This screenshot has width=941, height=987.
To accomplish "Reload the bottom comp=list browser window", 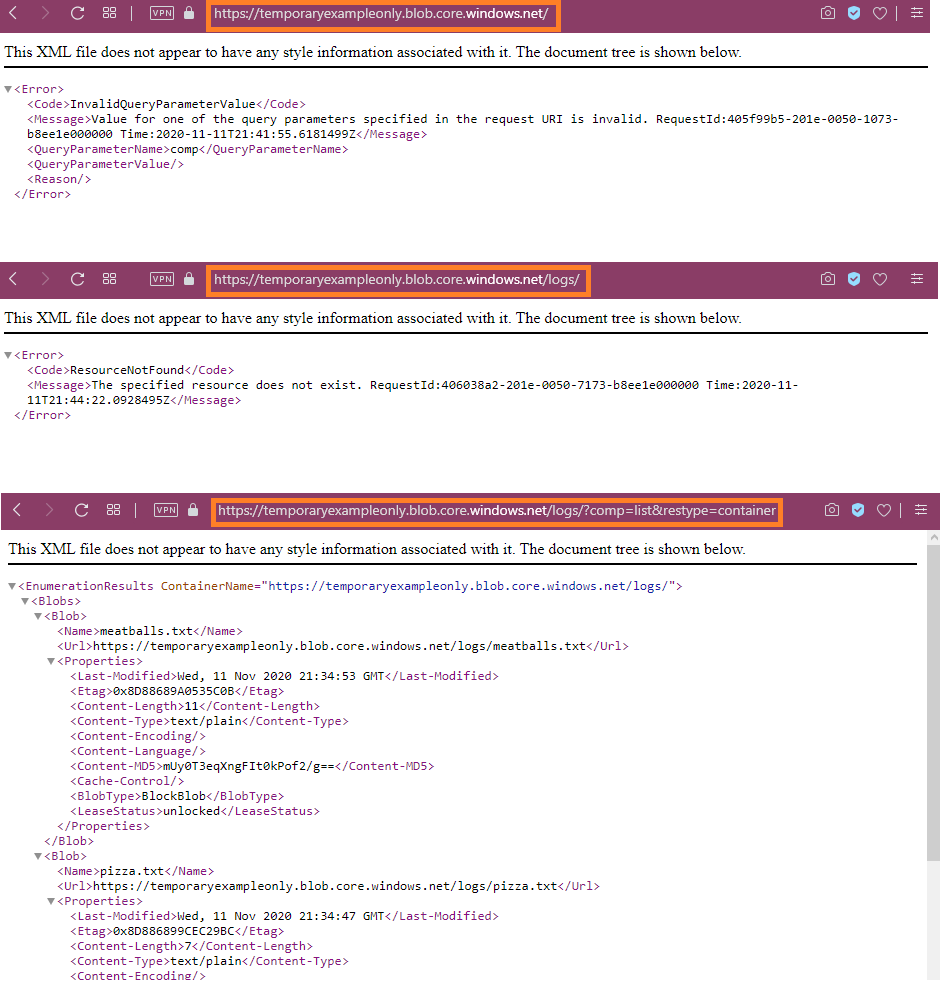I will click(81, 510).
